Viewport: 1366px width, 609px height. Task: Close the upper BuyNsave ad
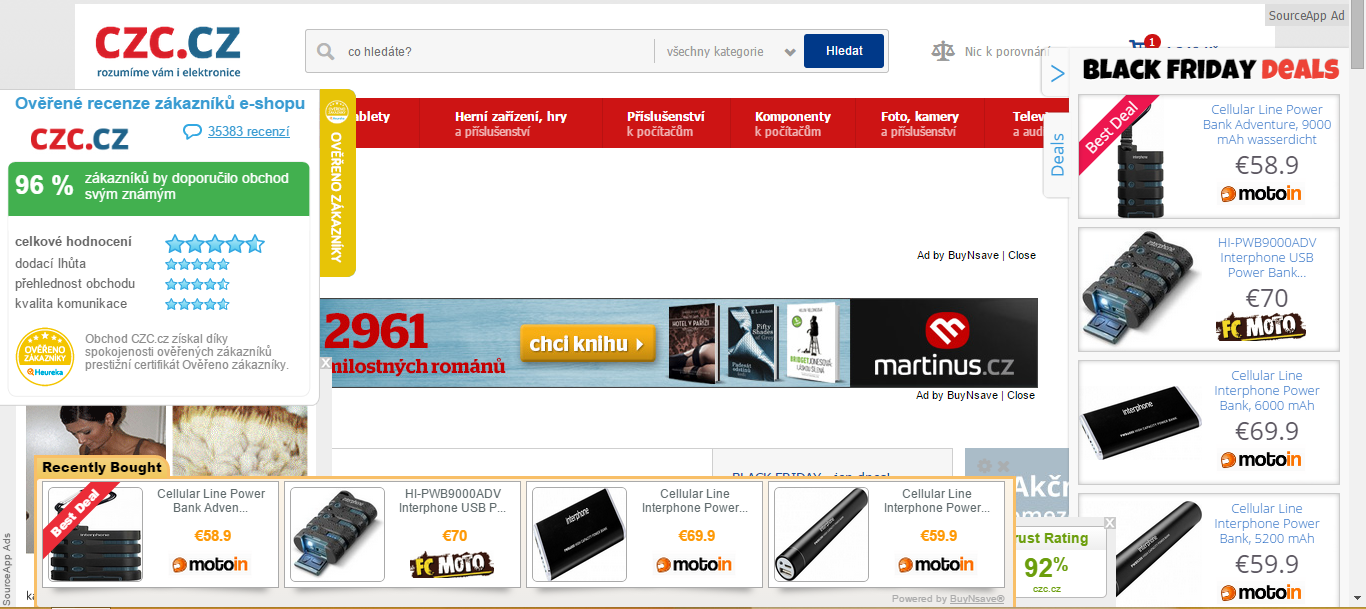[x=1022, y=255]
